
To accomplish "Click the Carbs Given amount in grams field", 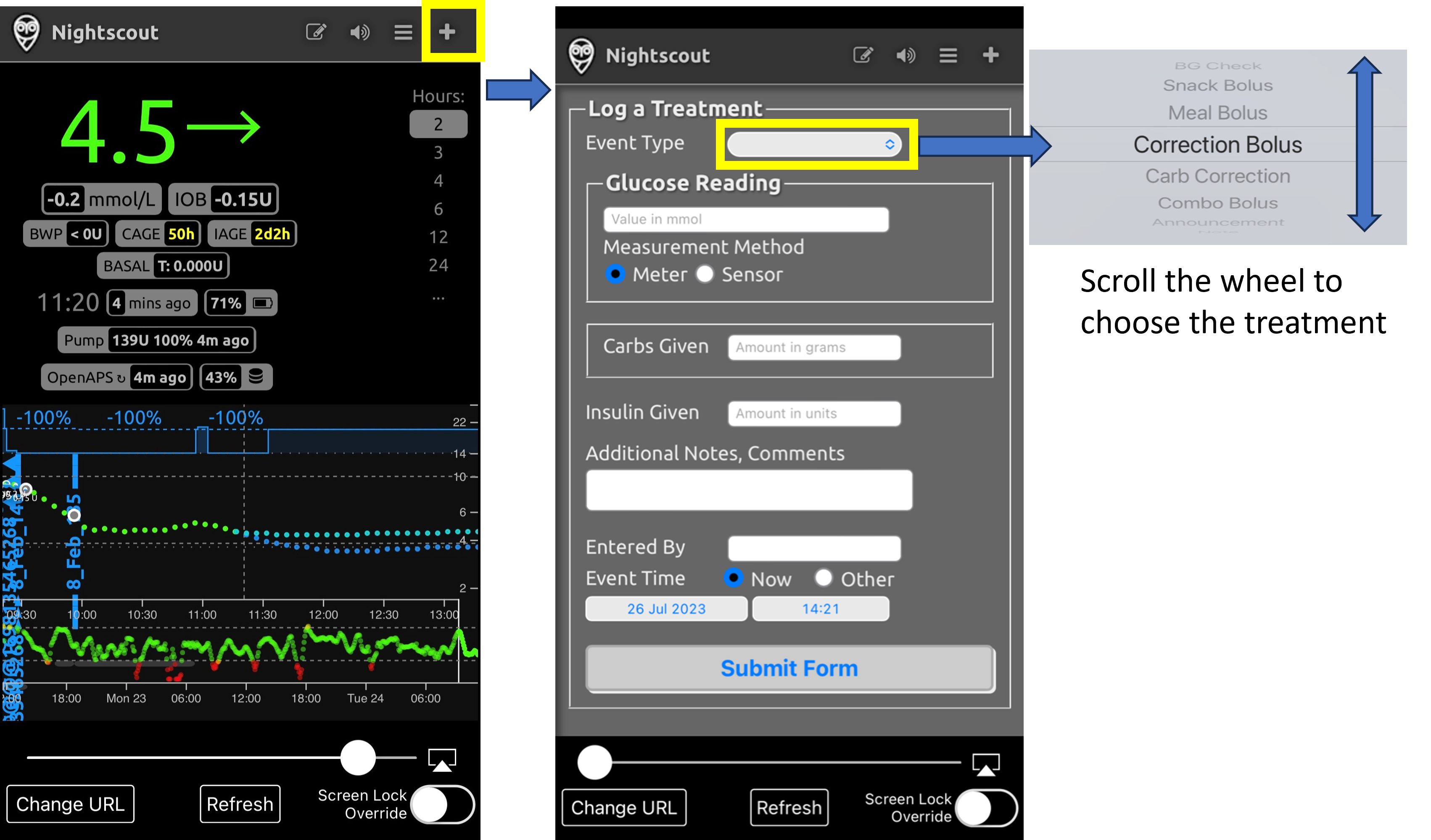I will click(814, 348).
